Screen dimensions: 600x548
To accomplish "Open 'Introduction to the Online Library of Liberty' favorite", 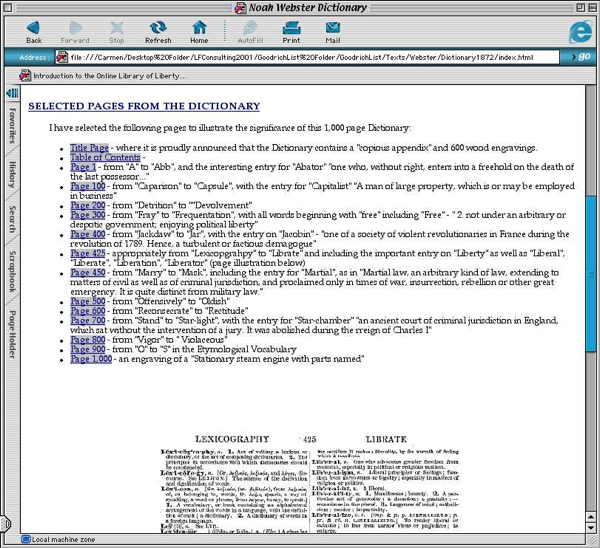I will tap(102, 76).
